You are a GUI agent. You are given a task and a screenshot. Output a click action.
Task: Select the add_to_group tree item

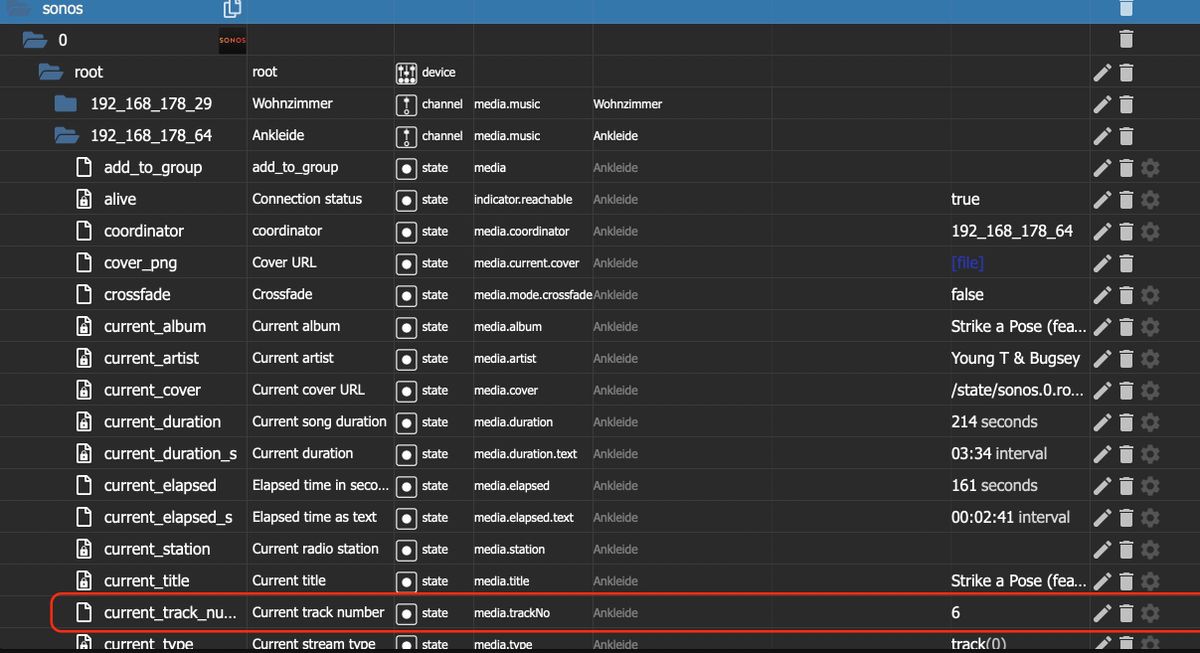point(153,168)
